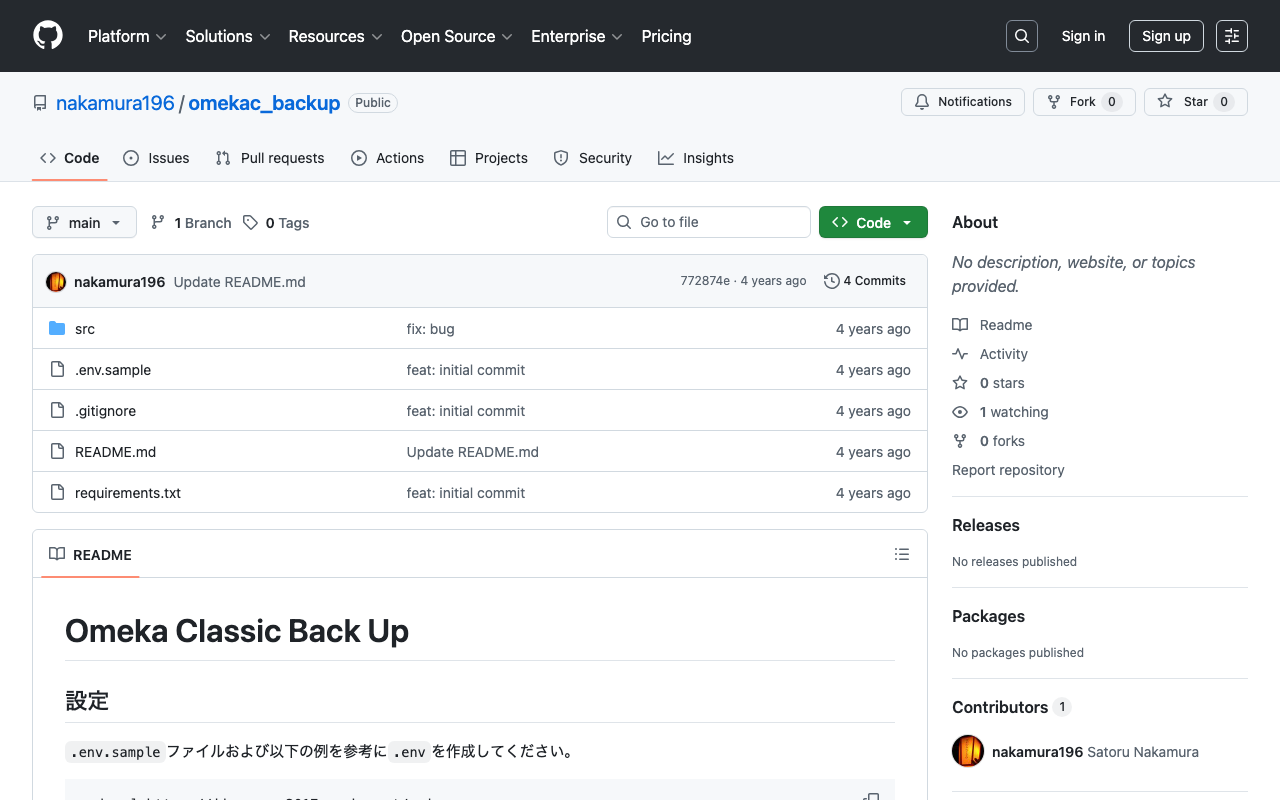Click the GitHub logo icon
This screenshot has width=1280, height=800.
48,36
